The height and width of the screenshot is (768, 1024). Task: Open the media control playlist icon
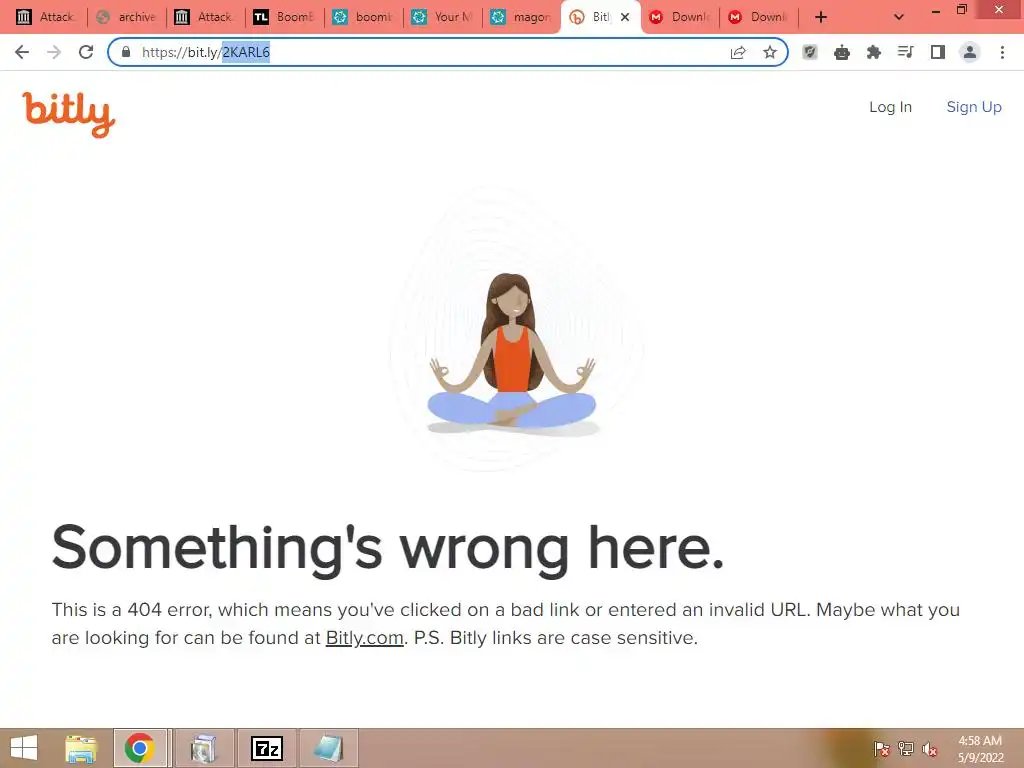coord(905,52)
